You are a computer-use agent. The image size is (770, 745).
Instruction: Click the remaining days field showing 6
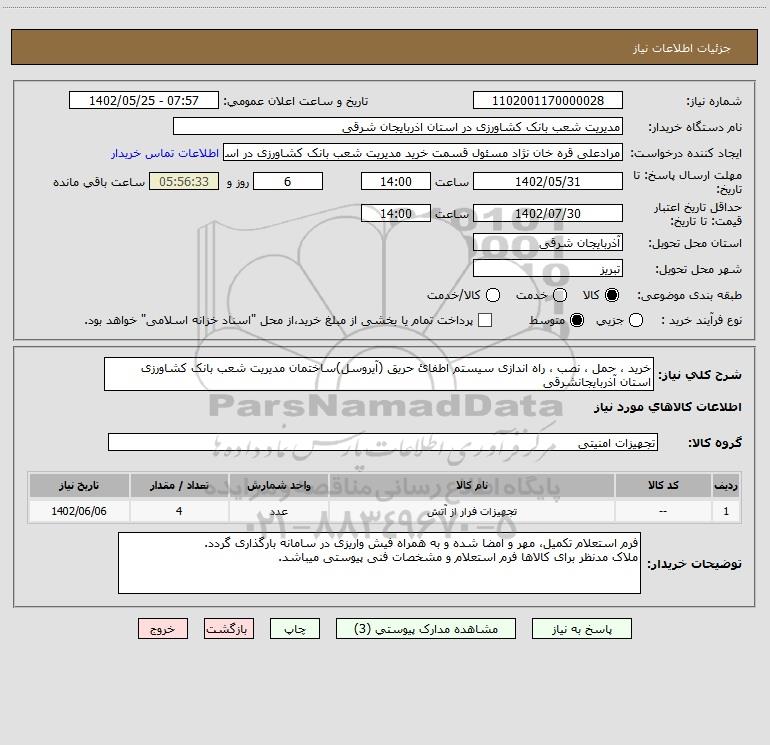tap(288, 181)
